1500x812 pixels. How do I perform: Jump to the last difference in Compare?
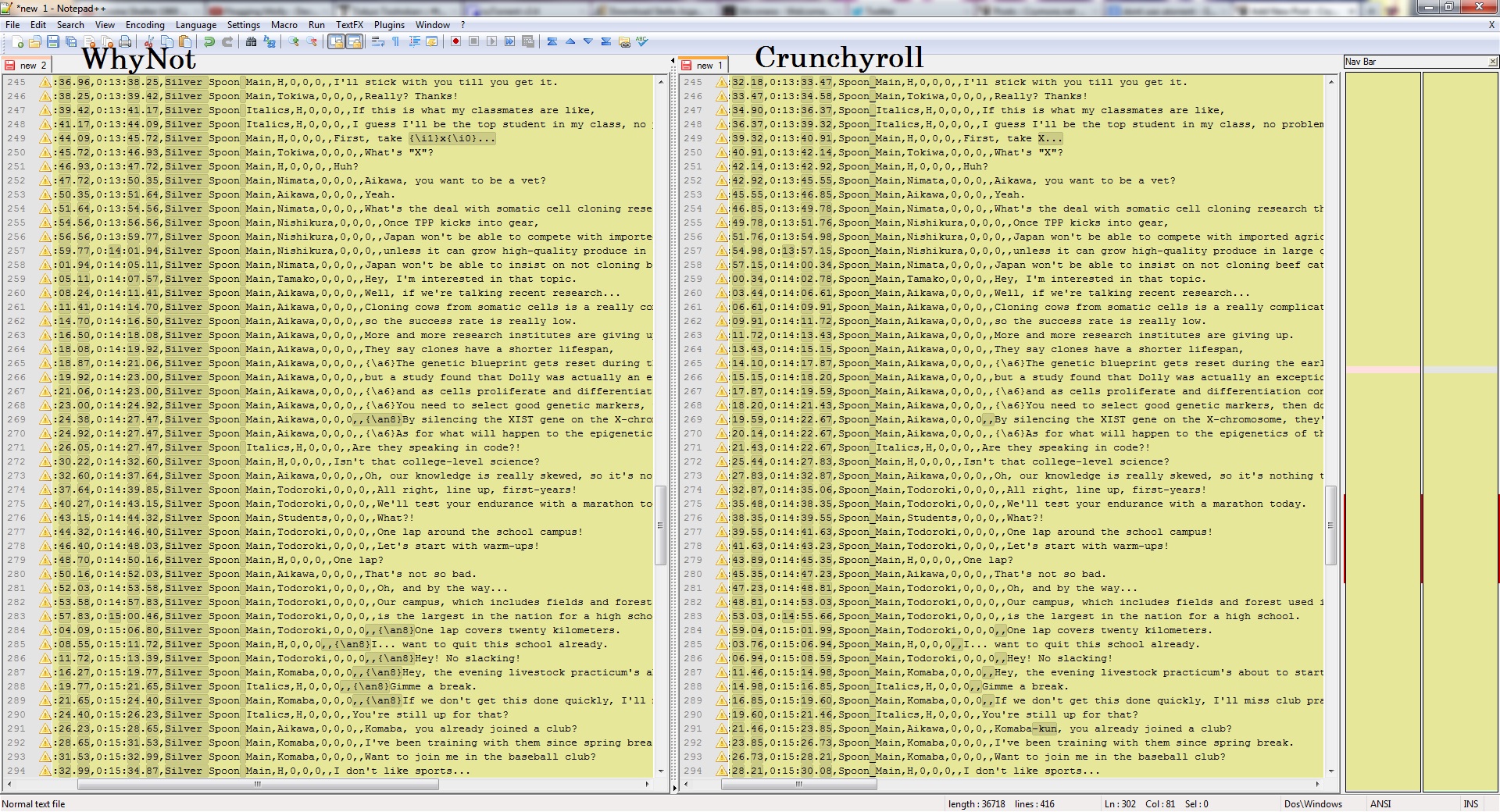(x=606, y=41)
